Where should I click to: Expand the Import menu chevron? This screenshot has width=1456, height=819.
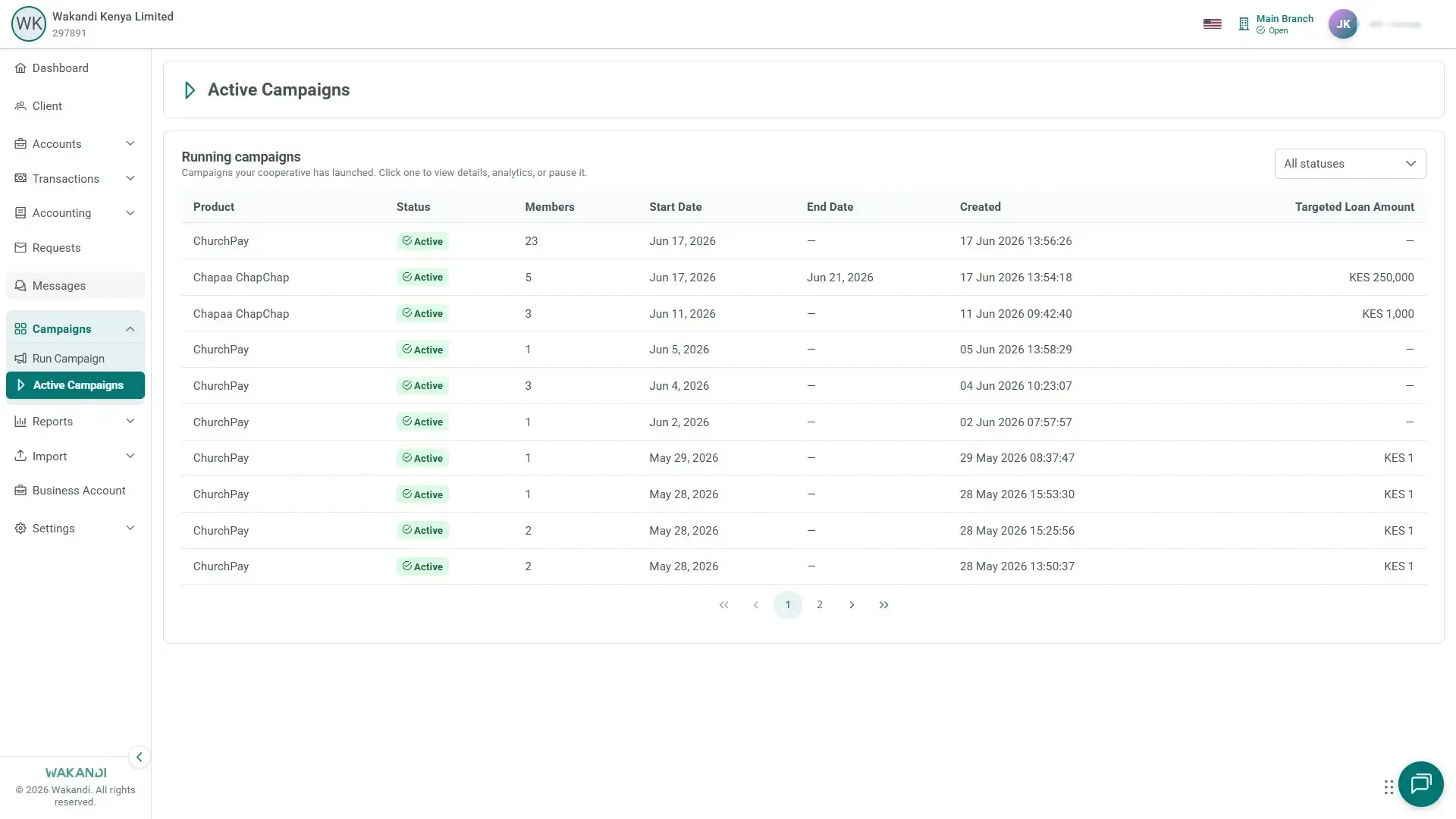(130, 456)
